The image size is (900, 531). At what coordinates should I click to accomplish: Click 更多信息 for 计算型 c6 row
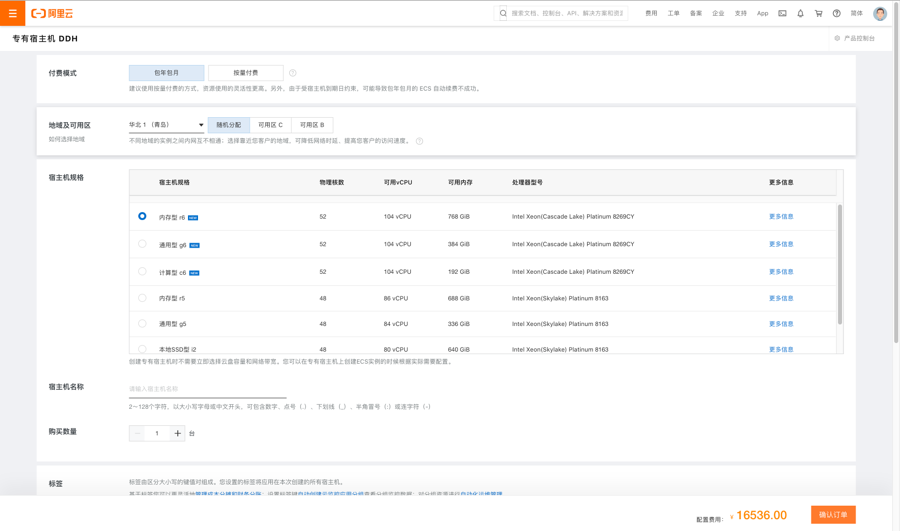point(781,272)
